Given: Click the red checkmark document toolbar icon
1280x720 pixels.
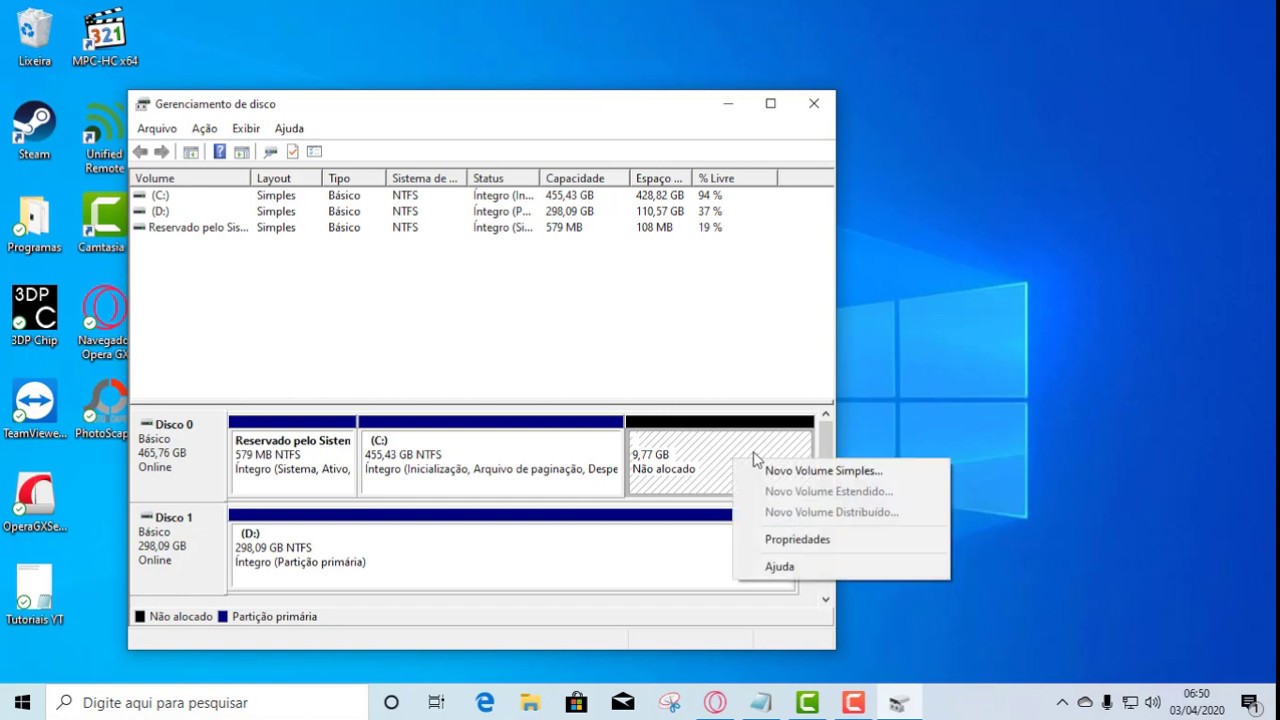Looking at the screenshot, I should click(x=292, y=152).
